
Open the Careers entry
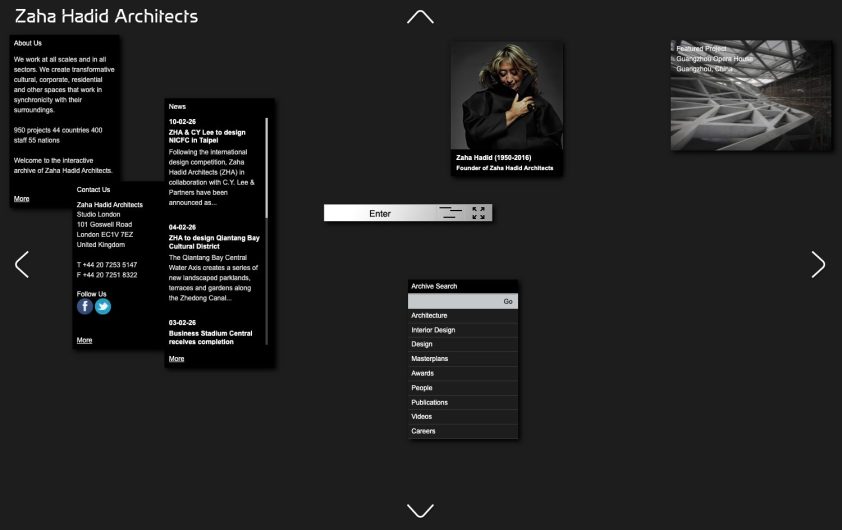pyautogui.click(x=424, y=431)
